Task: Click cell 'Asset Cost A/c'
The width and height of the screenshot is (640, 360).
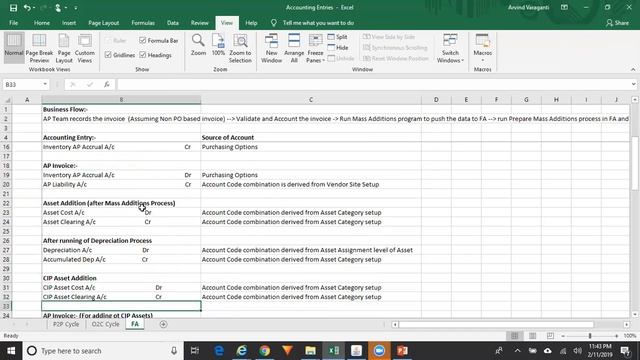Action: point(121,212)
